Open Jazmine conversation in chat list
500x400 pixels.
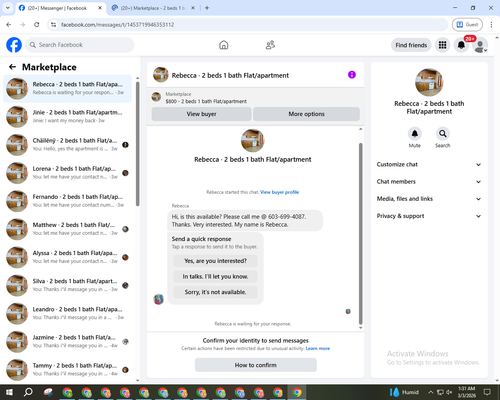(x=67, y=342)
